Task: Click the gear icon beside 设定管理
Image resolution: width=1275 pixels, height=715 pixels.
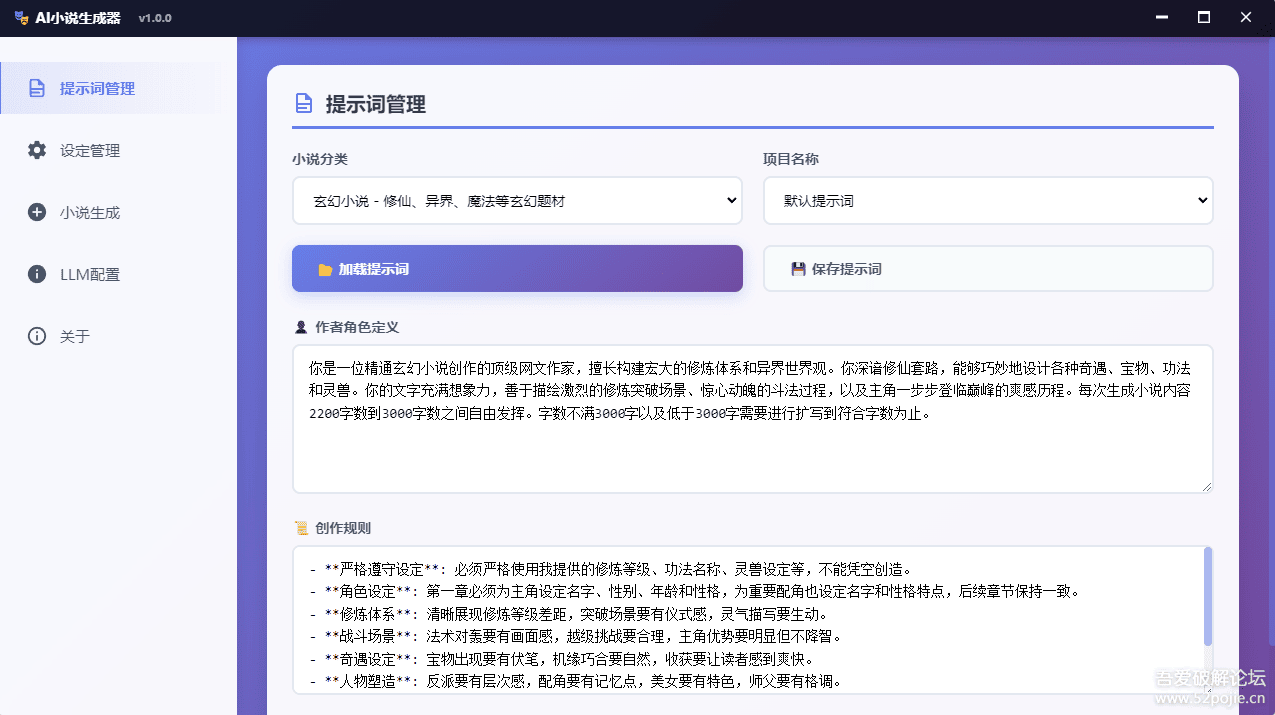Action: pyautogui.click(x=37, y=150)
